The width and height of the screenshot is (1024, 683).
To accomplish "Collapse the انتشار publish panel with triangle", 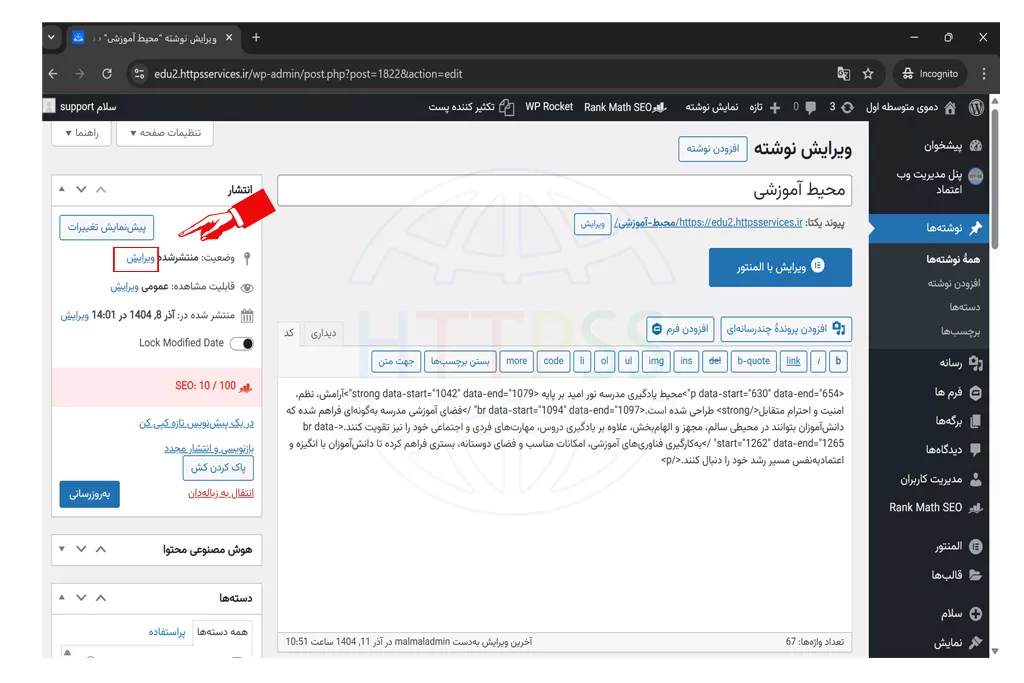I will (x=62, y=189).
